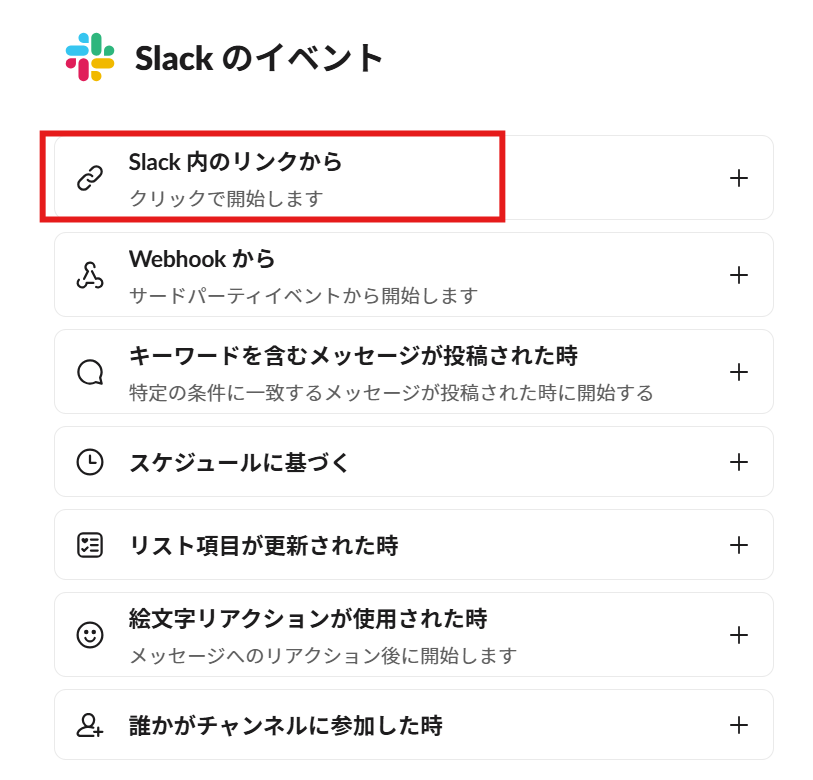The height and width of the screenshot is (780, 813).
Task: Click the speech bubble message icon
Action: click(x=90, y=372)
